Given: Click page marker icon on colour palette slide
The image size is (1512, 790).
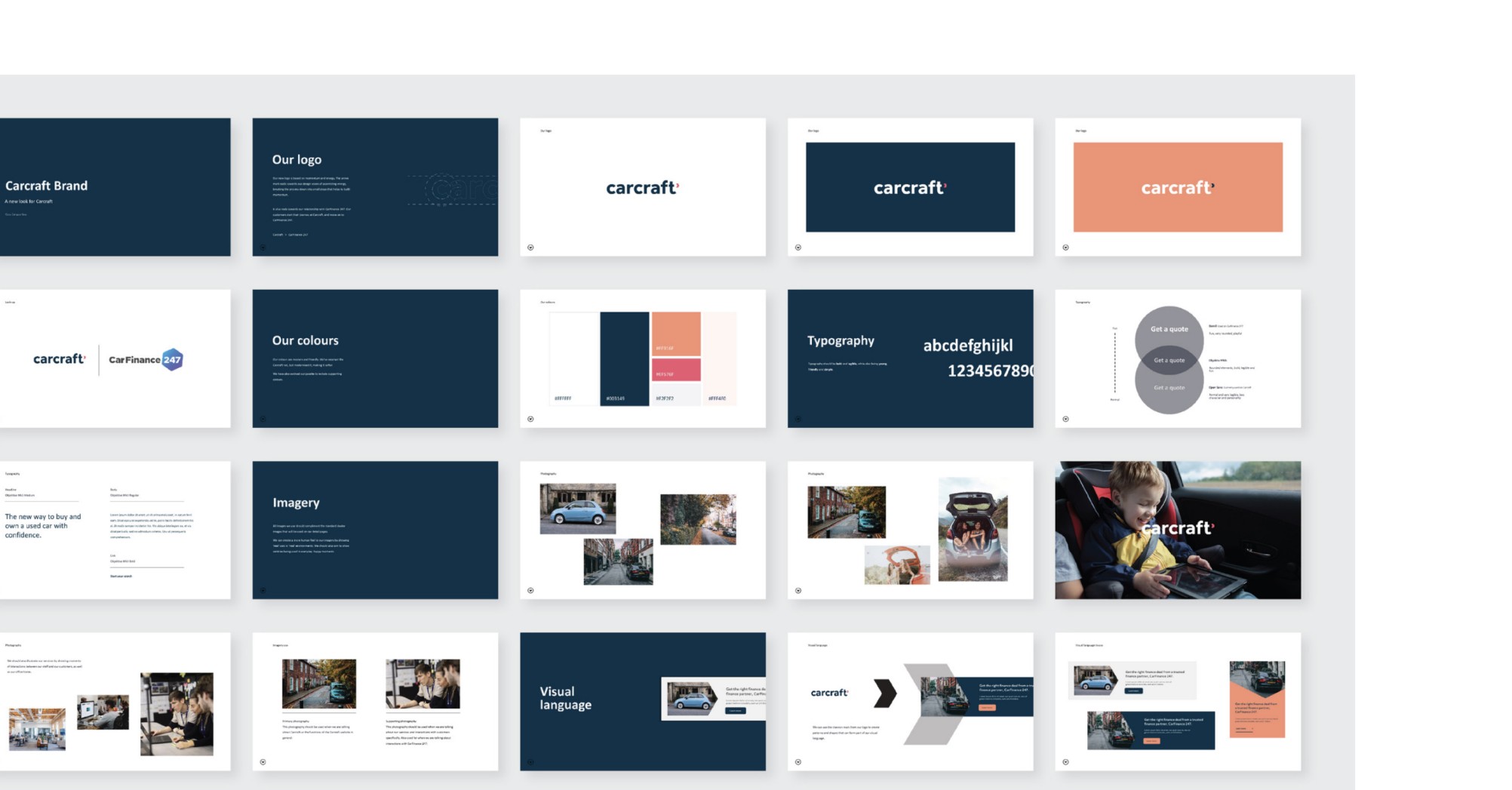Looking at the screenshot, I should [530, 419].
